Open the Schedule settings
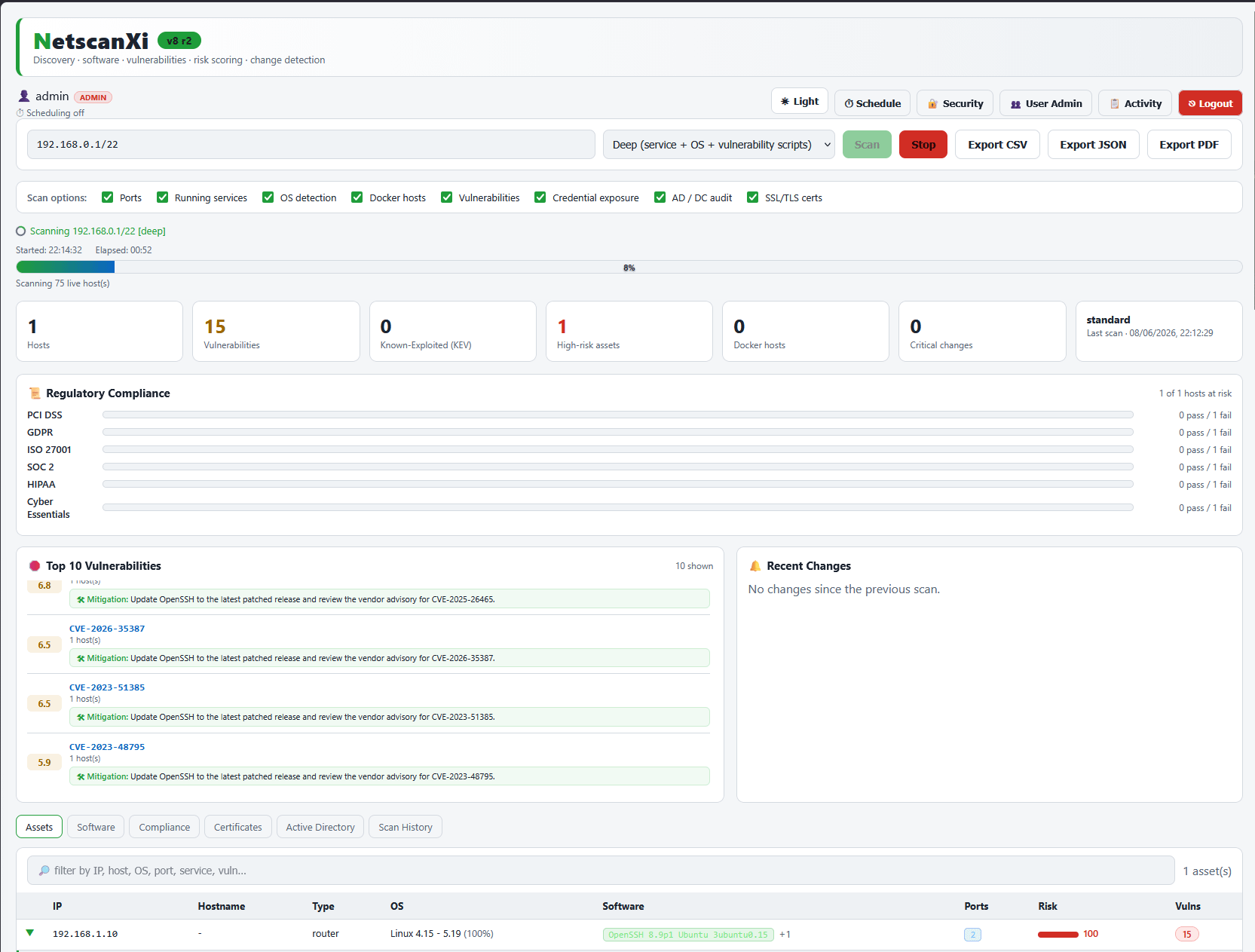The width and height of the screenshot is (1255, 952). click(873, 103)
